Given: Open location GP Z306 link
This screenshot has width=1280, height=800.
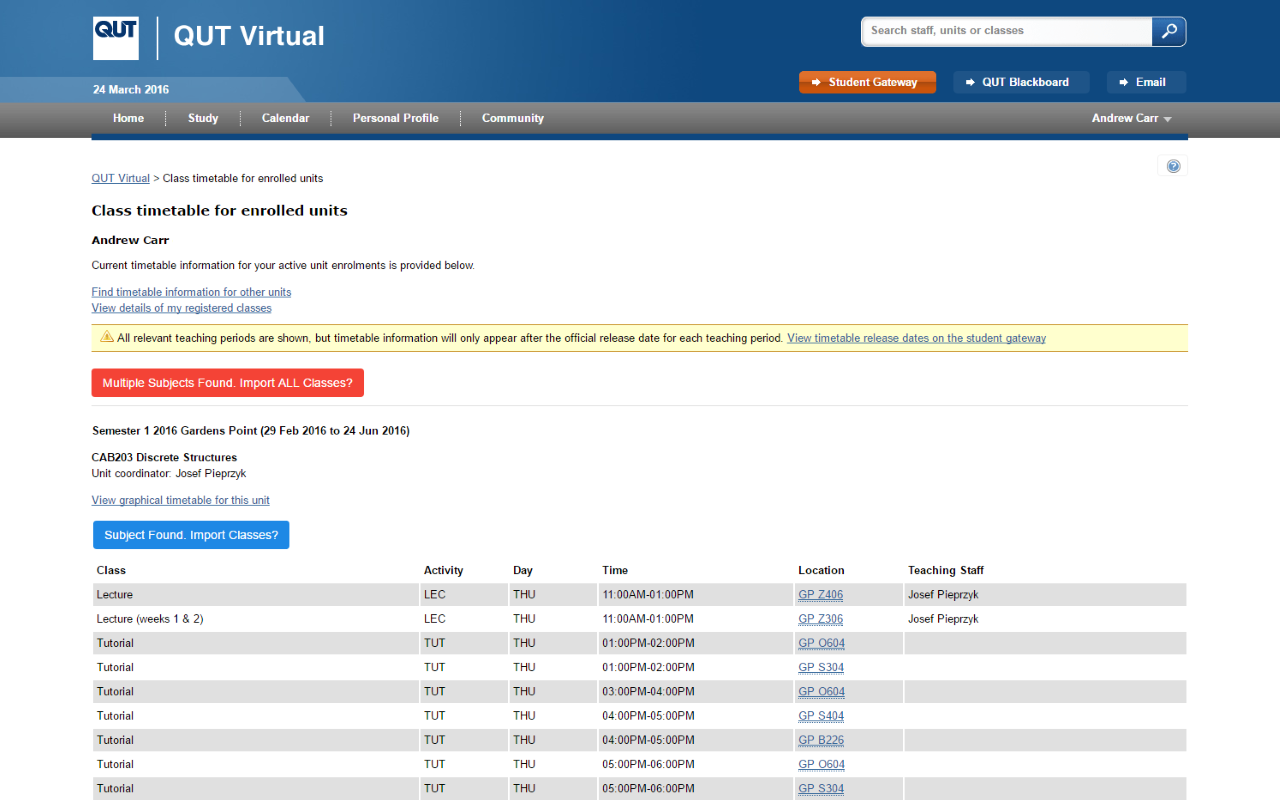Looking at the screenshot, I should coord(820,619).
